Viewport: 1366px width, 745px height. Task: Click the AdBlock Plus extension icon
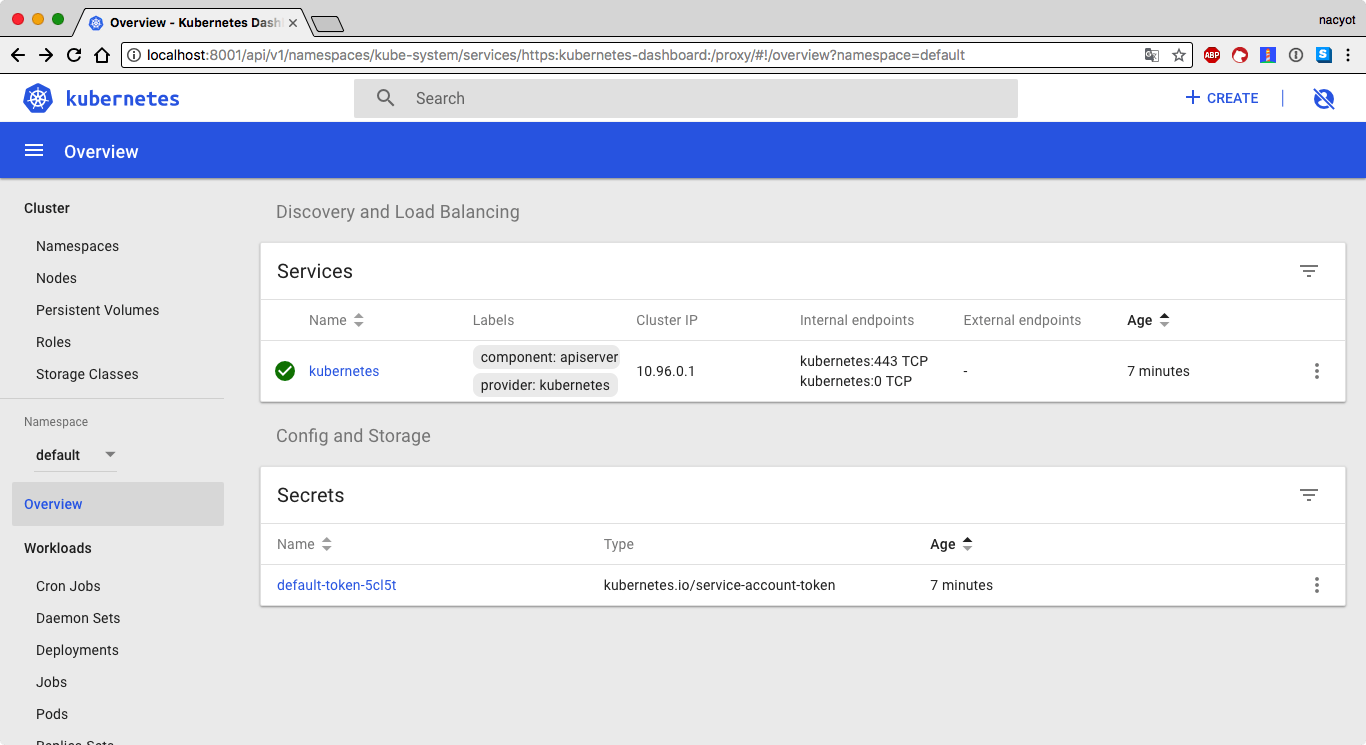(1212, 55)
